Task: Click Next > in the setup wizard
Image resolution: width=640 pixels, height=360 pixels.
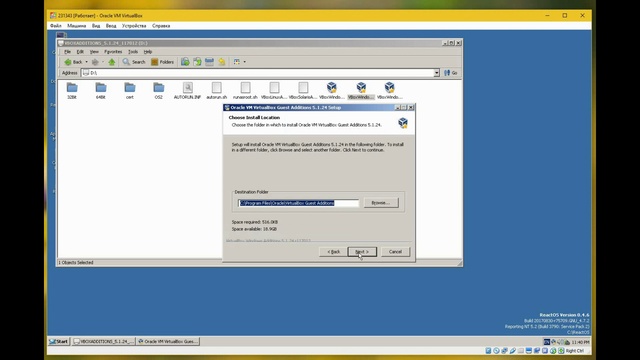Action: pos(362,252)
